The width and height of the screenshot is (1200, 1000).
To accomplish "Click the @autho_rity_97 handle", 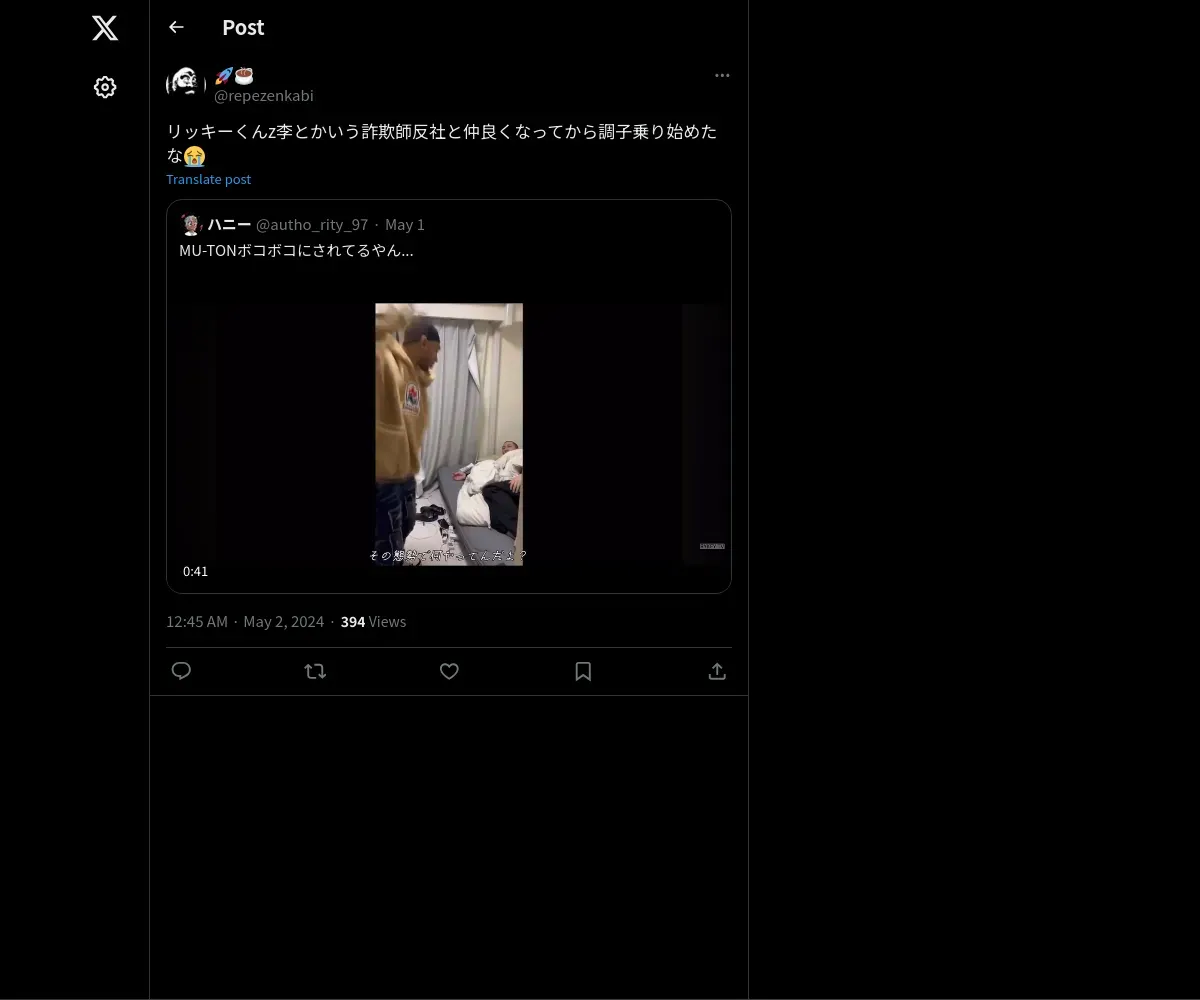I will point(312,224).
